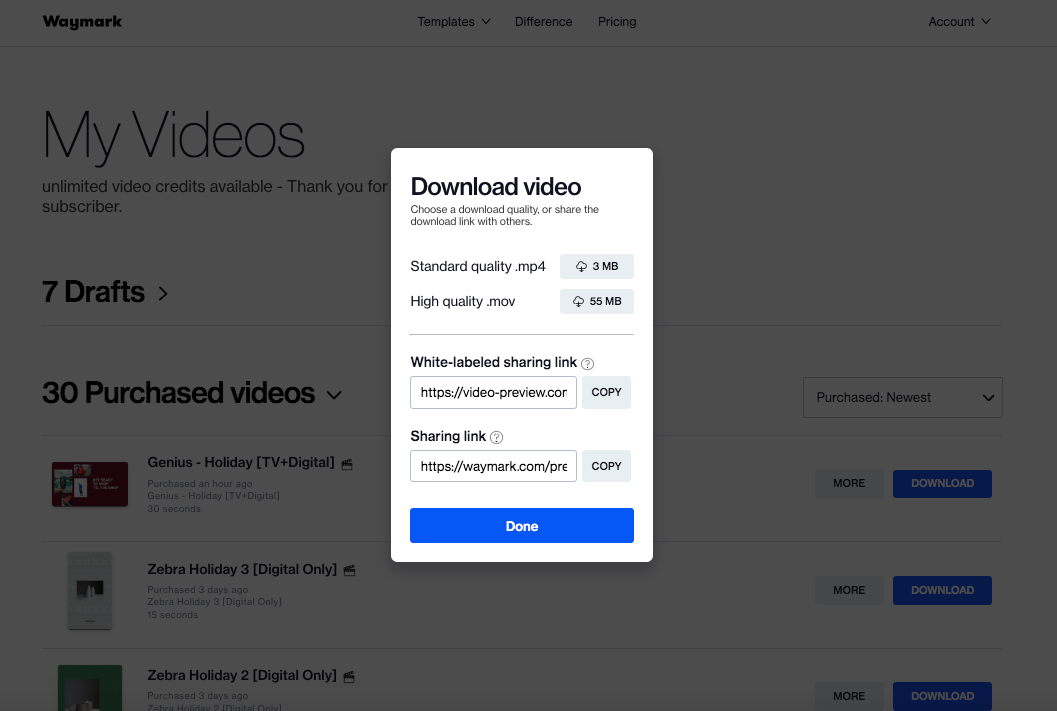Viewport: 1057px width, 711px height.
Task: Open the White-labeled sharing link help tooltip
Action: [x=587, y=363]
